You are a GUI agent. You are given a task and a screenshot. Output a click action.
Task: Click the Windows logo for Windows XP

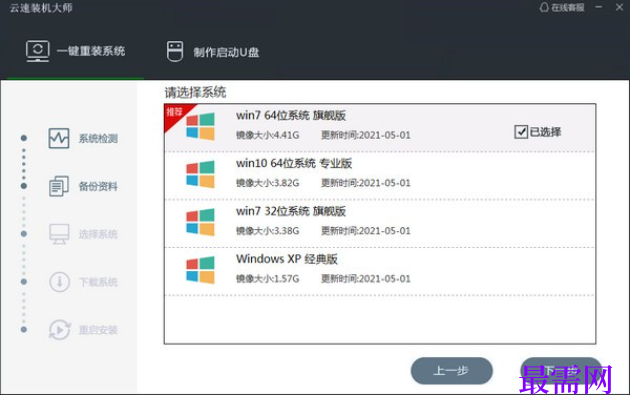[200, 270]
